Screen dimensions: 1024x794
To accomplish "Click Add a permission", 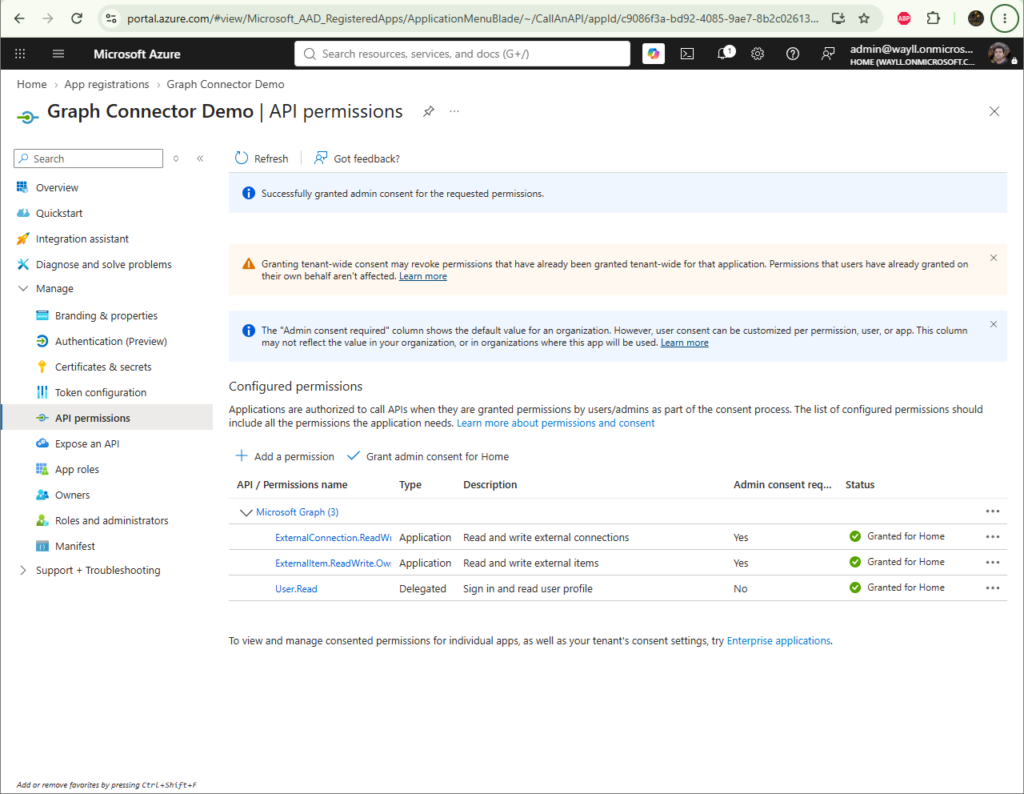I will point(285,456).
